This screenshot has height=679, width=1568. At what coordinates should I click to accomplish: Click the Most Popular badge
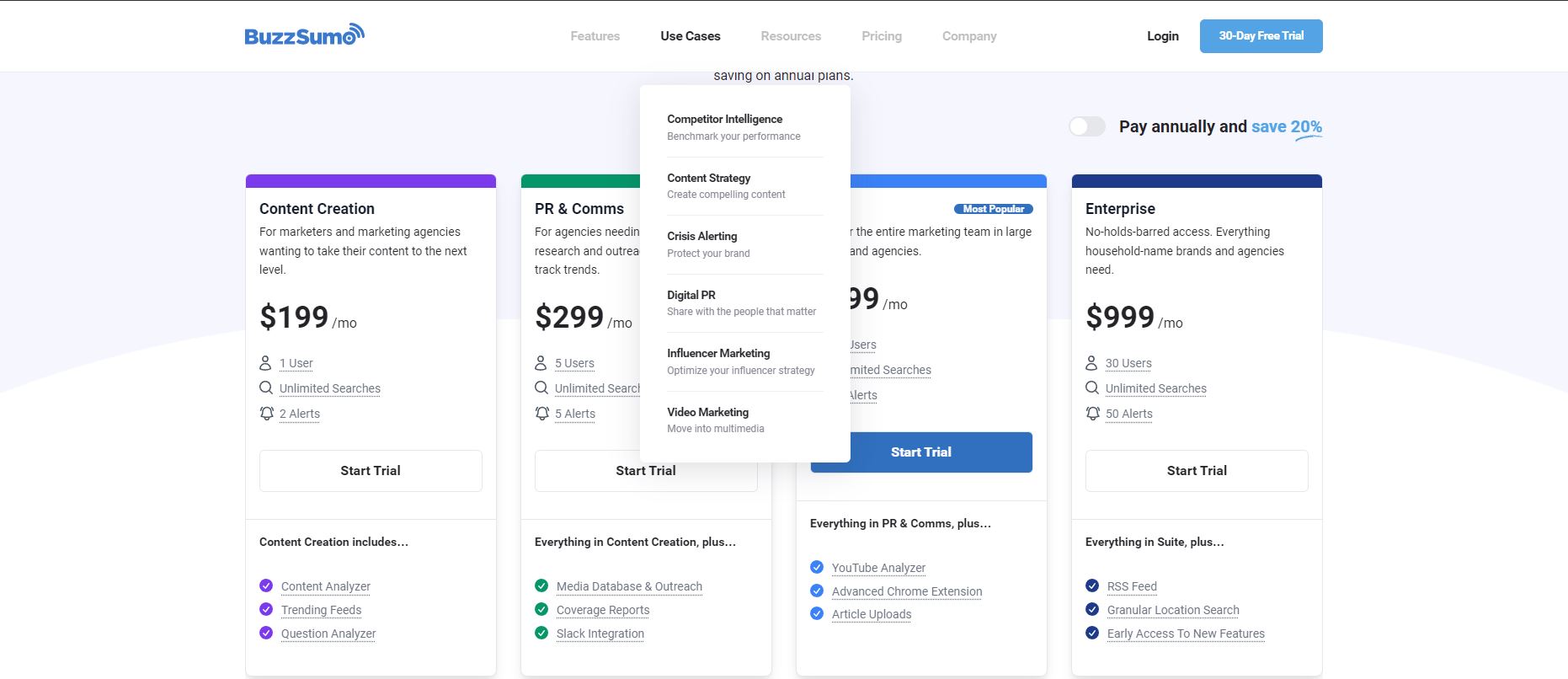(x=994, y=209)
